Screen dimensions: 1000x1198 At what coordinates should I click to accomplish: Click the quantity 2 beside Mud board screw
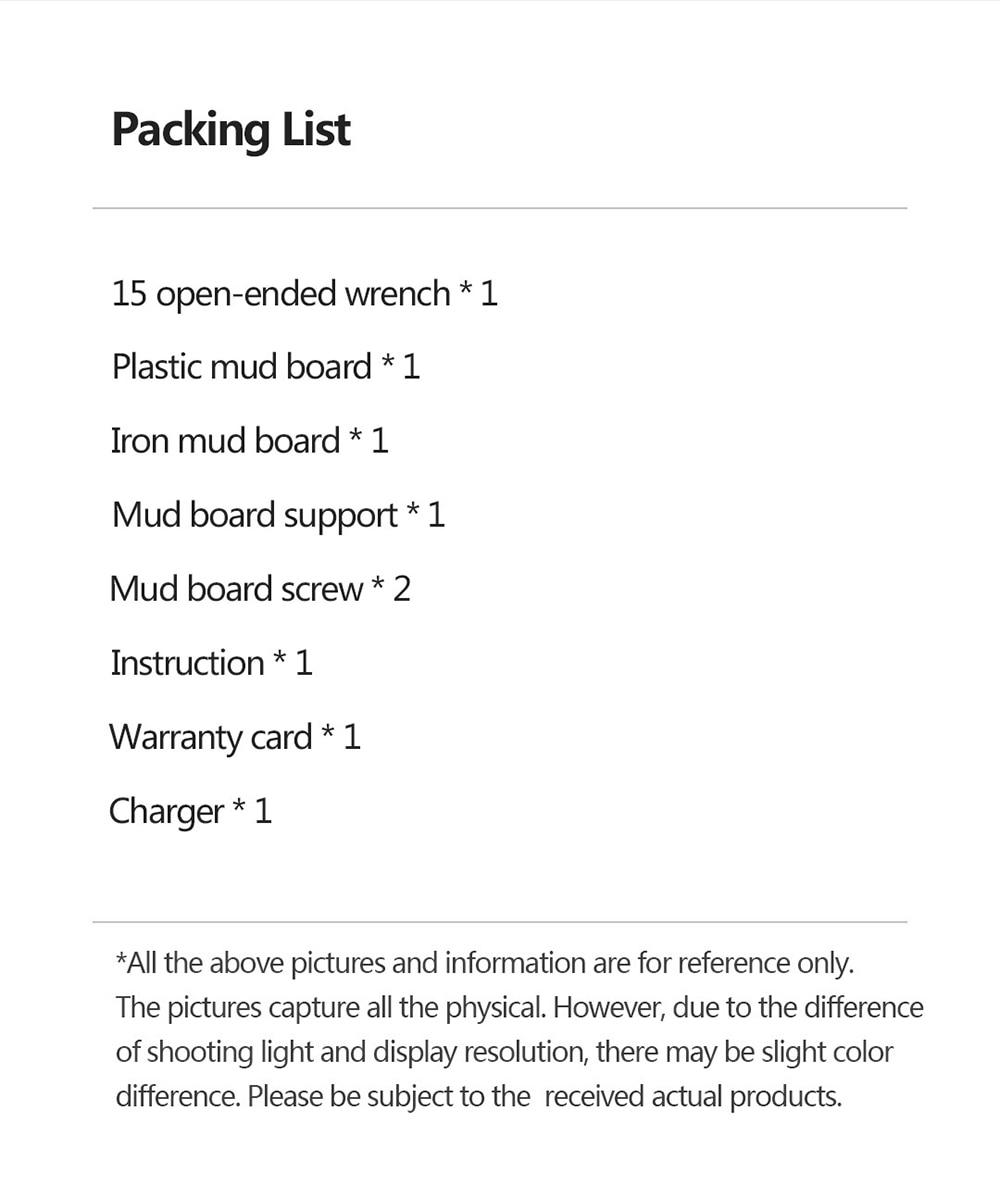coord(402,589)
